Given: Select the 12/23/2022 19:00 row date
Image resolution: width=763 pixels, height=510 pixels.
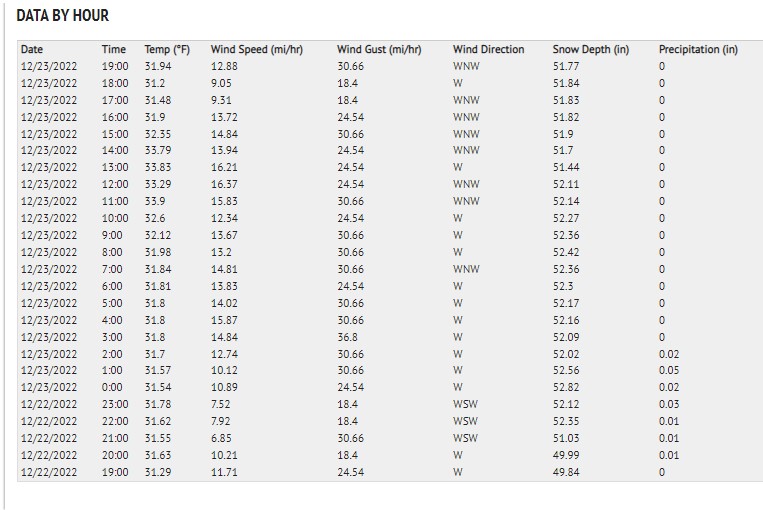Looking at the screenshot, I should point(49,66).
